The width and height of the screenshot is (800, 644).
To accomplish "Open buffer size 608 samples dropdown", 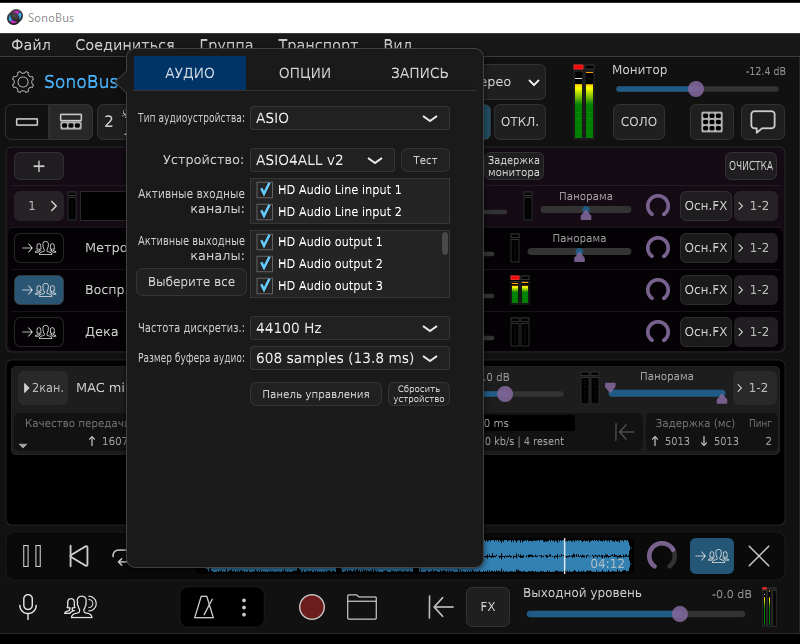I will point(349,358).
